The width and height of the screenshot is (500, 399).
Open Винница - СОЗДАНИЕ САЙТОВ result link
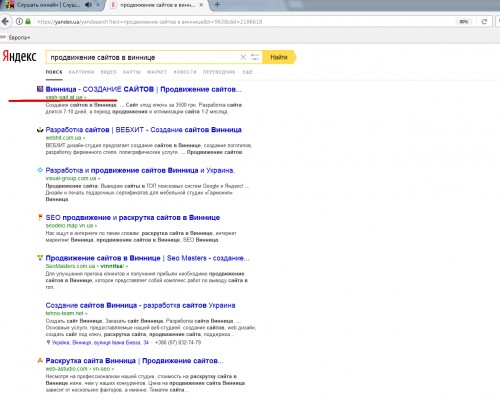143,89
